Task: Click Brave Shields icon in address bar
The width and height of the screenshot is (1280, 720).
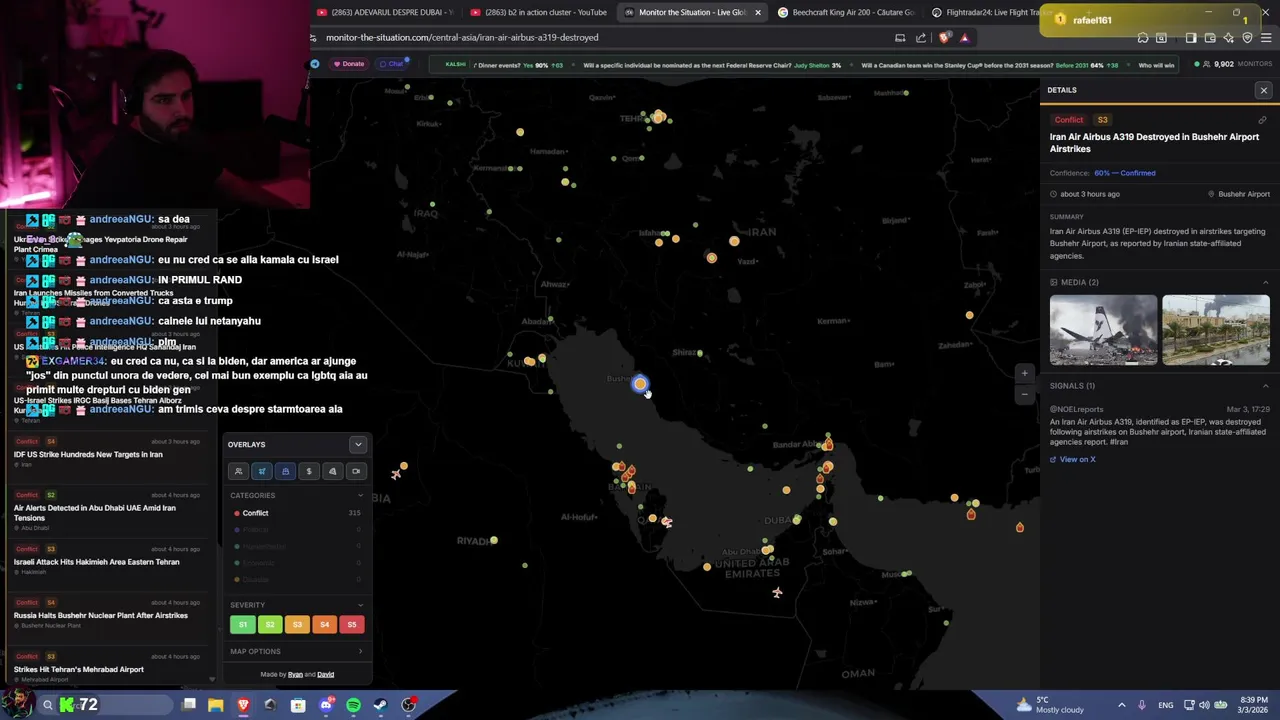Action: point(945,38)
